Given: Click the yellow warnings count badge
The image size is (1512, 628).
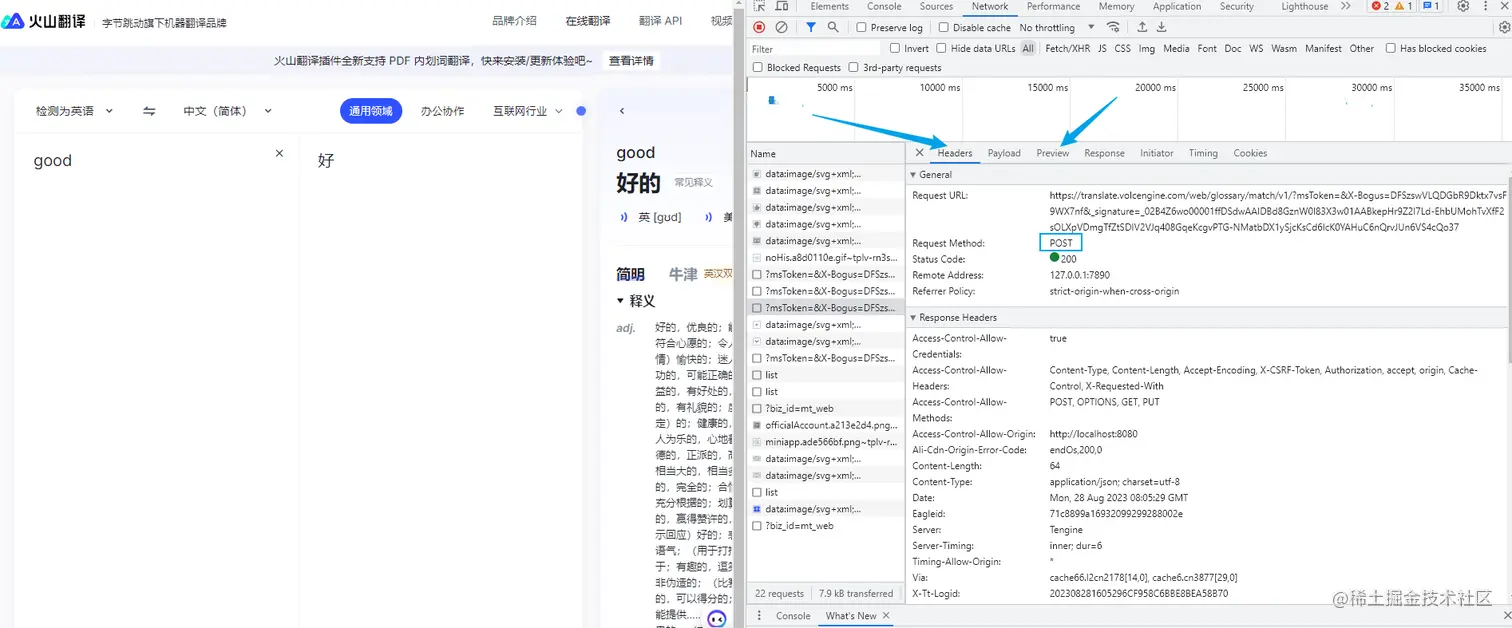Looking at the screenshot, I should coord(1404,6).
